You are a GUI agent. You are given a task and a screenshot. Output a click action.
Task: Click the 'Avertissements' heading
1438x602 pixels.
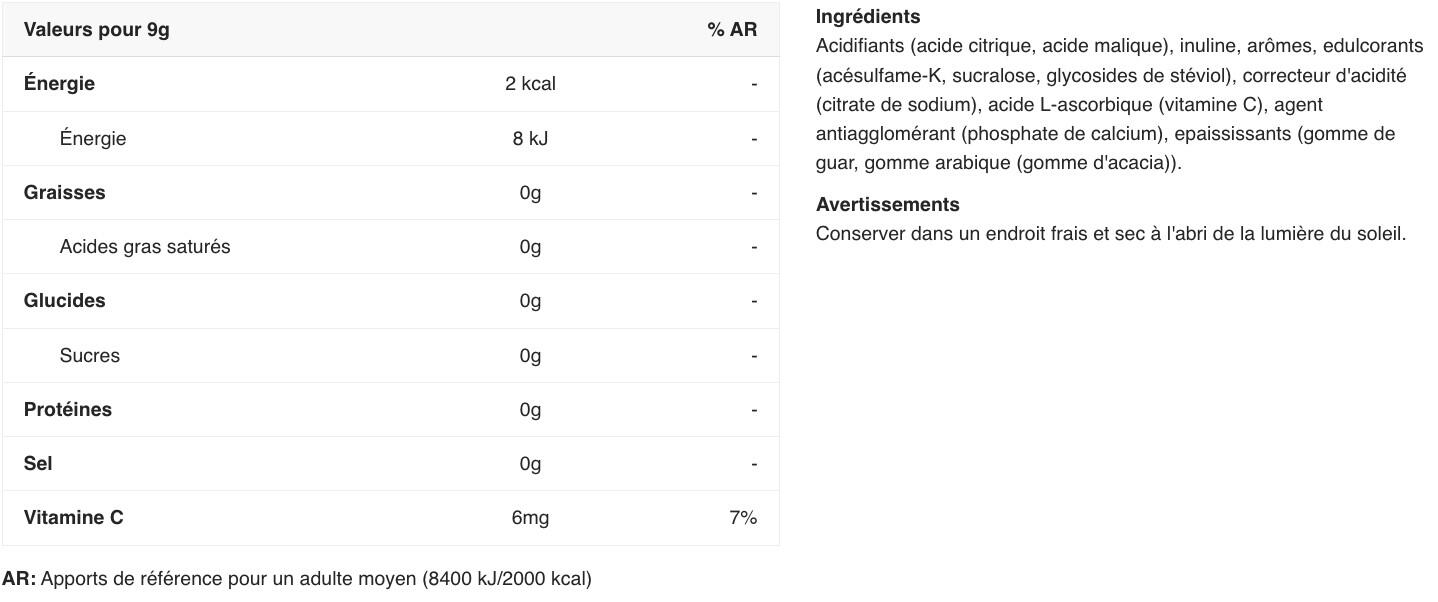coord(887,205)
